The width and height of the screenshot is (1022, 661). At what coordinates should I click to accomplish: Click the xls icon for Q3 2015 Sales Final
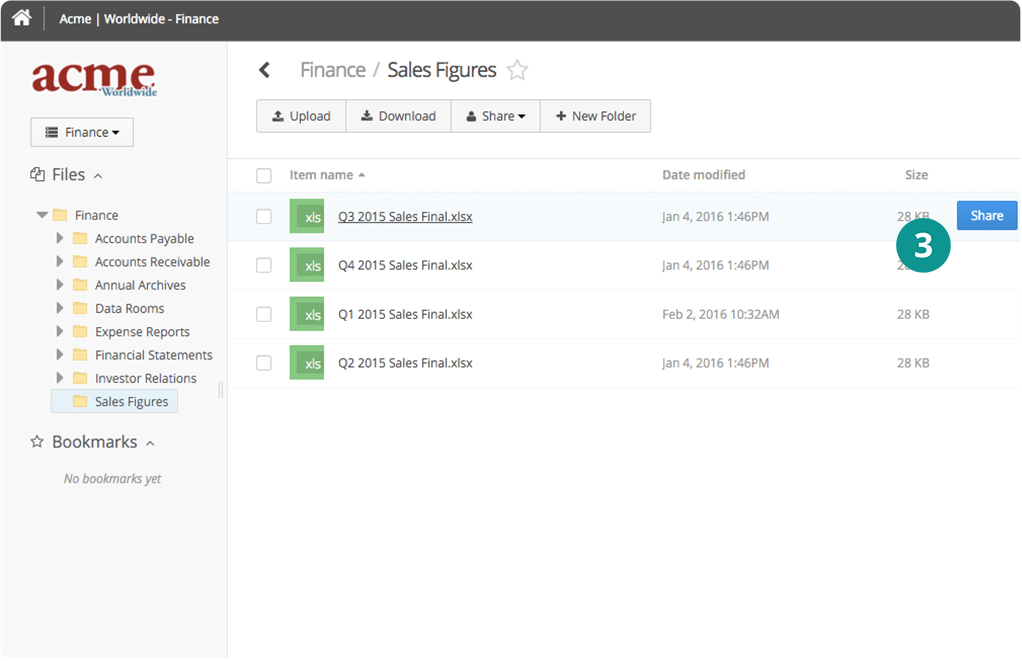point(307,217)
